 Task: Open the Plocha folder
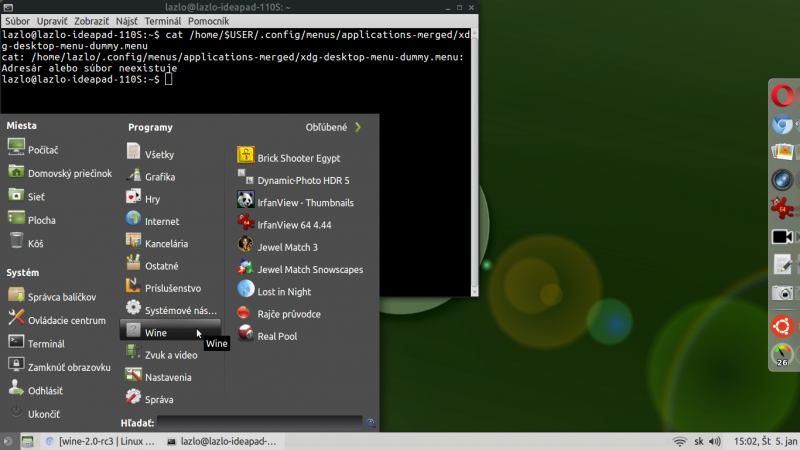click(x=32, y=220)
